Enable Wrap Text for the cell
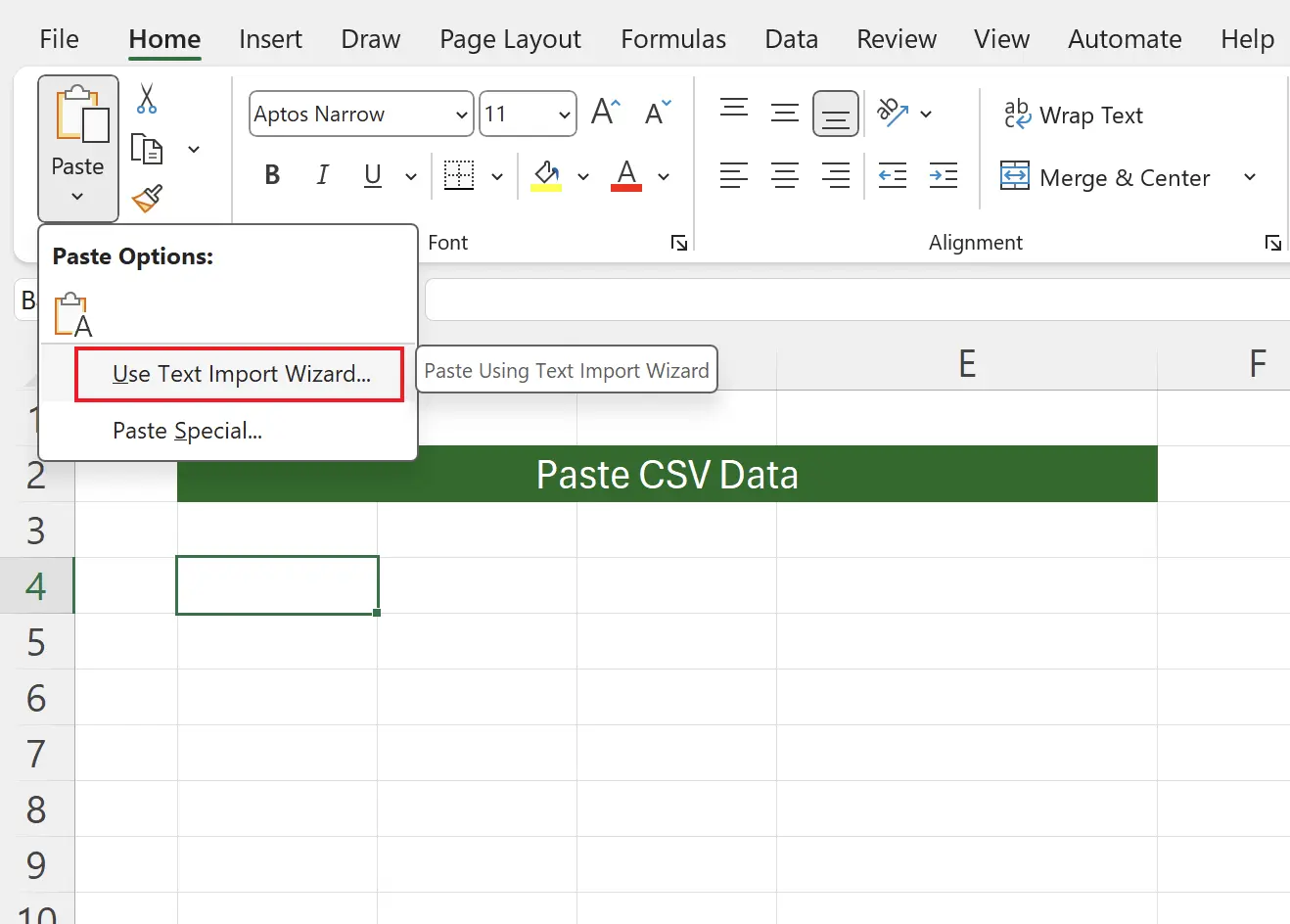1290x924 pixels. click(x=1073, y=115)
